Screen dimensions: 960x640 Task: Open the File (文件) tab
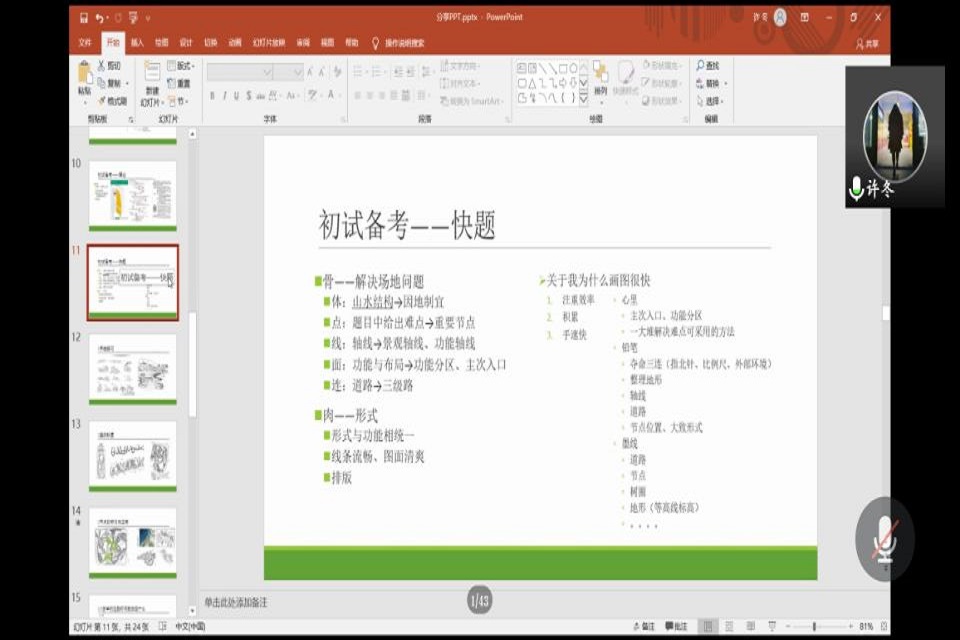tap(85, 43)
